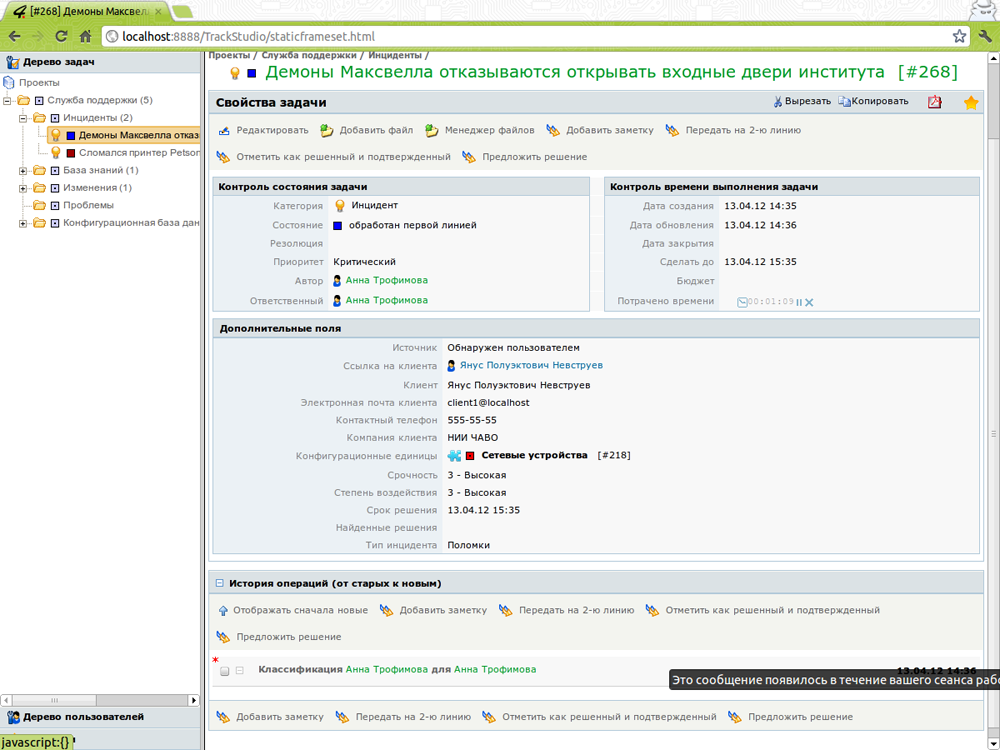Reset the timer with the X icon
1000x750 pixels.
pos(809,302)
